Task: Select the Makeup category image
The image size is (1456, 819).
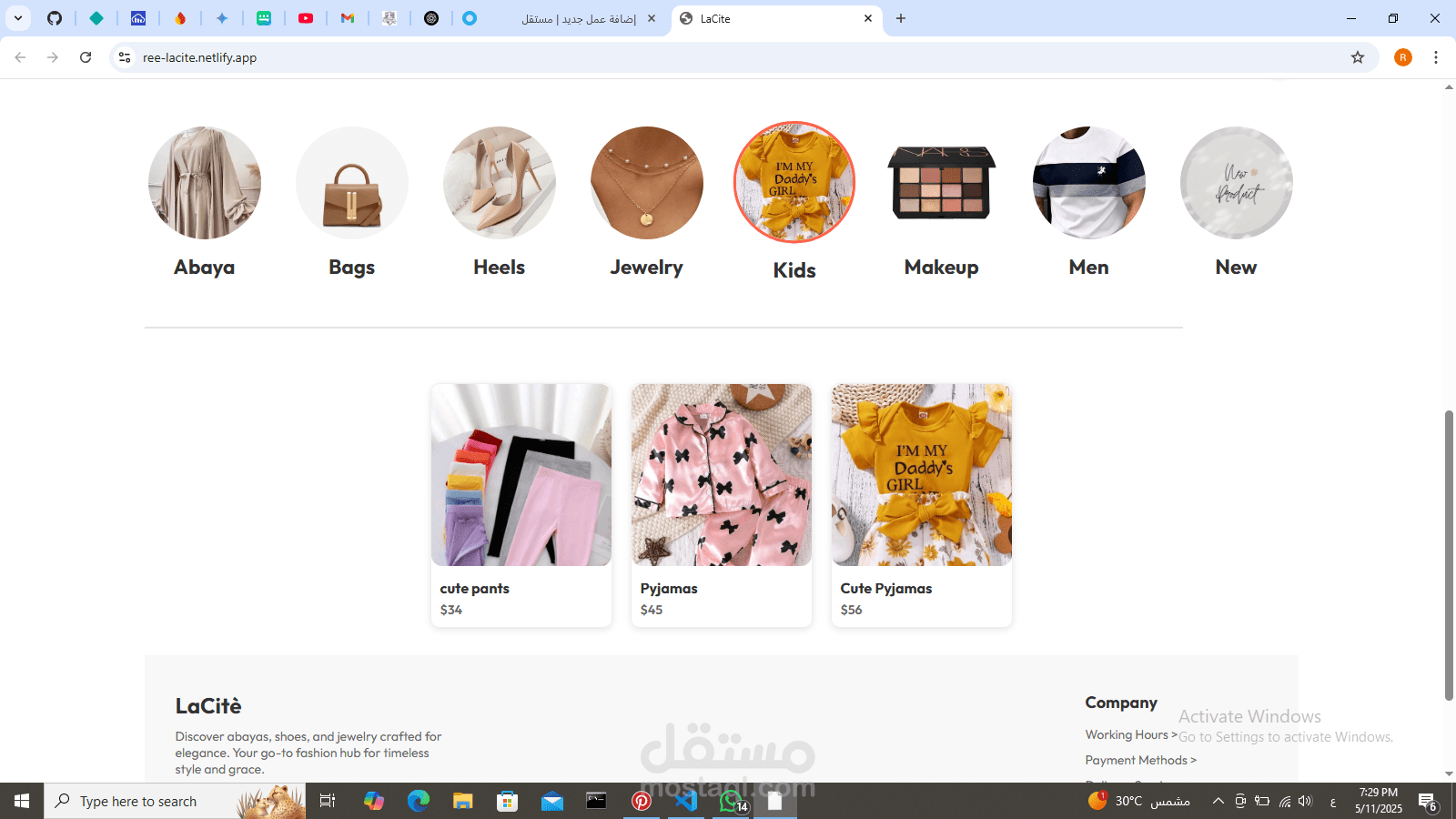Action: coord(942,183)
